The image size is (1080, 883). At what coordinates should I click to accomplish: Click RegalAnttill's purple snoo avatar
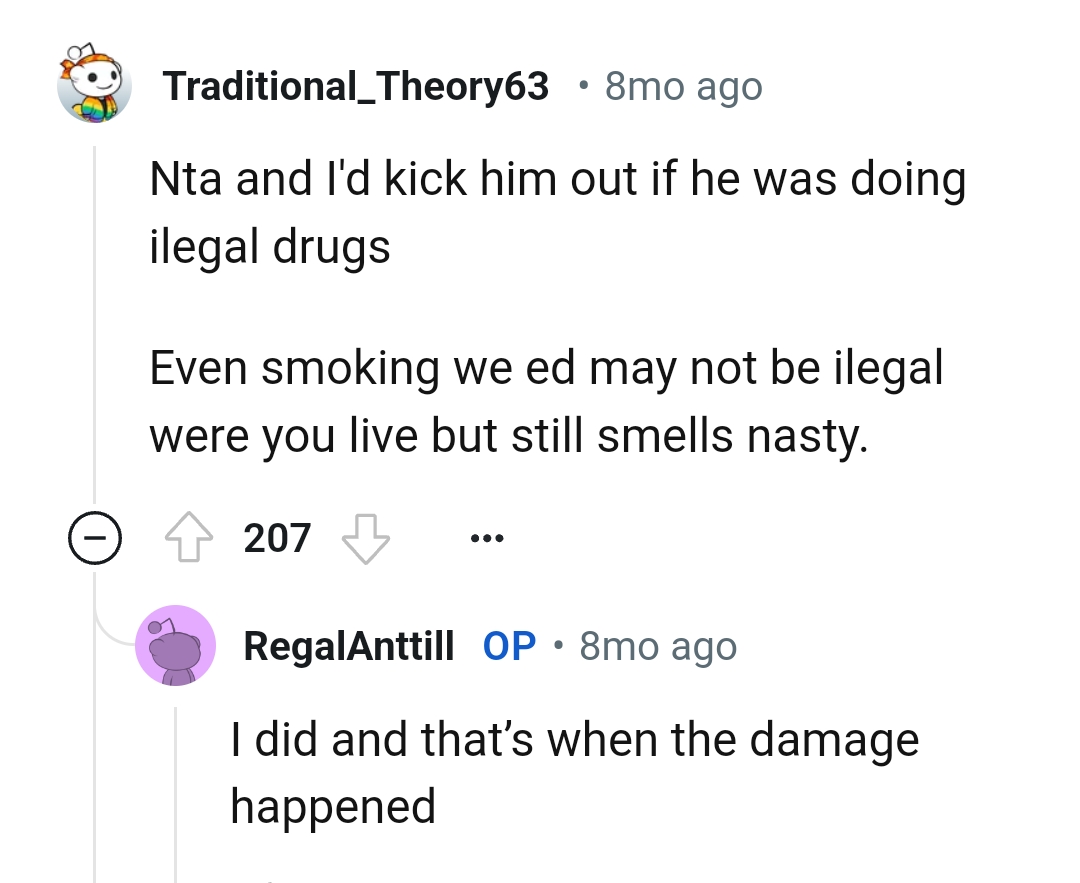click(x=175, y=645)
